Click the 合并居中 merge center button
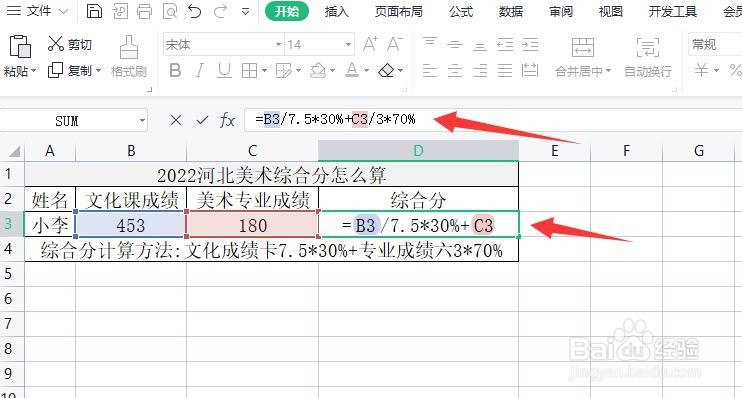This screenshot has width=742, height=398. (x=583, y=57)
